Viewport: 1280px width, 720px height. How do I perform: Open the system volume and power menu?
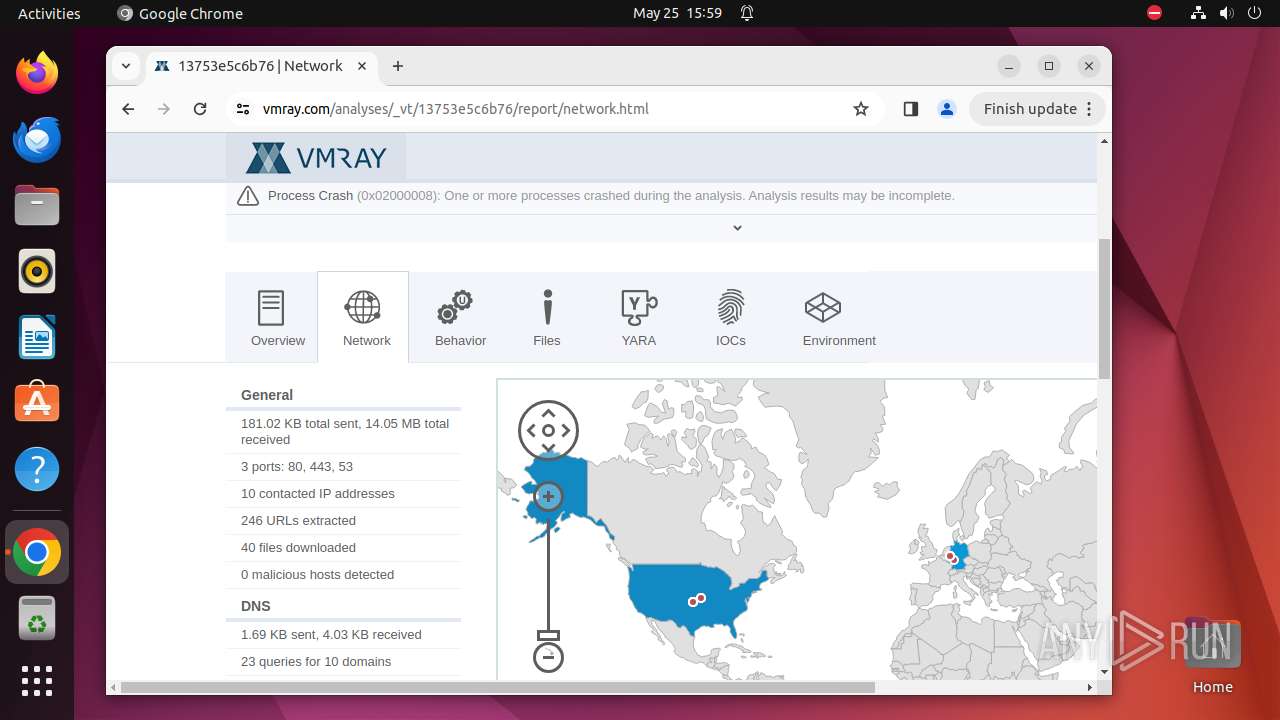[x=1226, y=13]
